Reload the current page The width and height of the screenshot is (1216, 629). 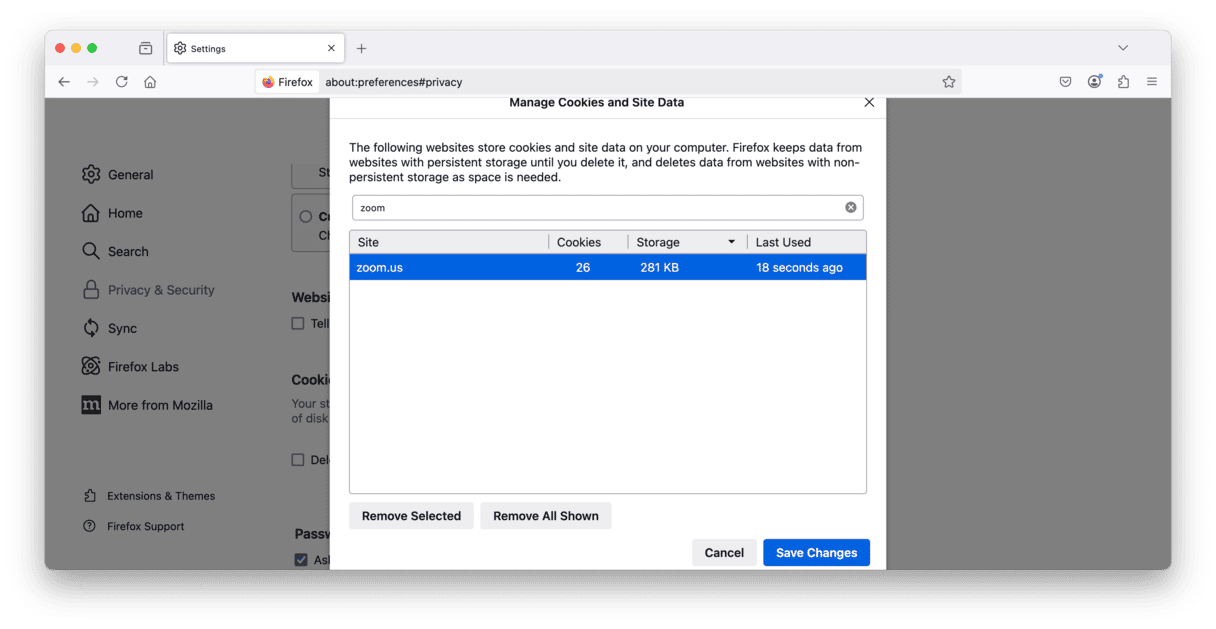point(122,82)
